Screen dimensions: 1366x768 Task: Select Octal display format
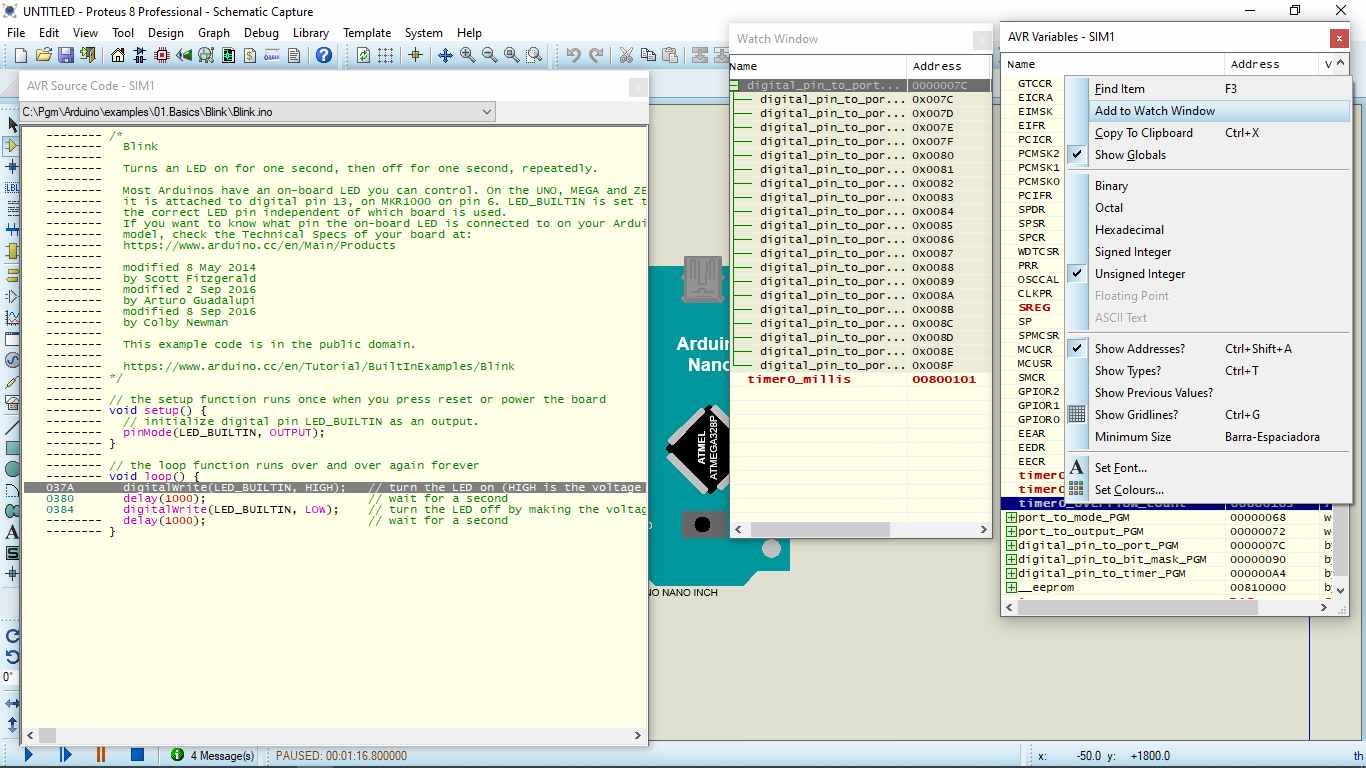click(x=1208, y=208)
